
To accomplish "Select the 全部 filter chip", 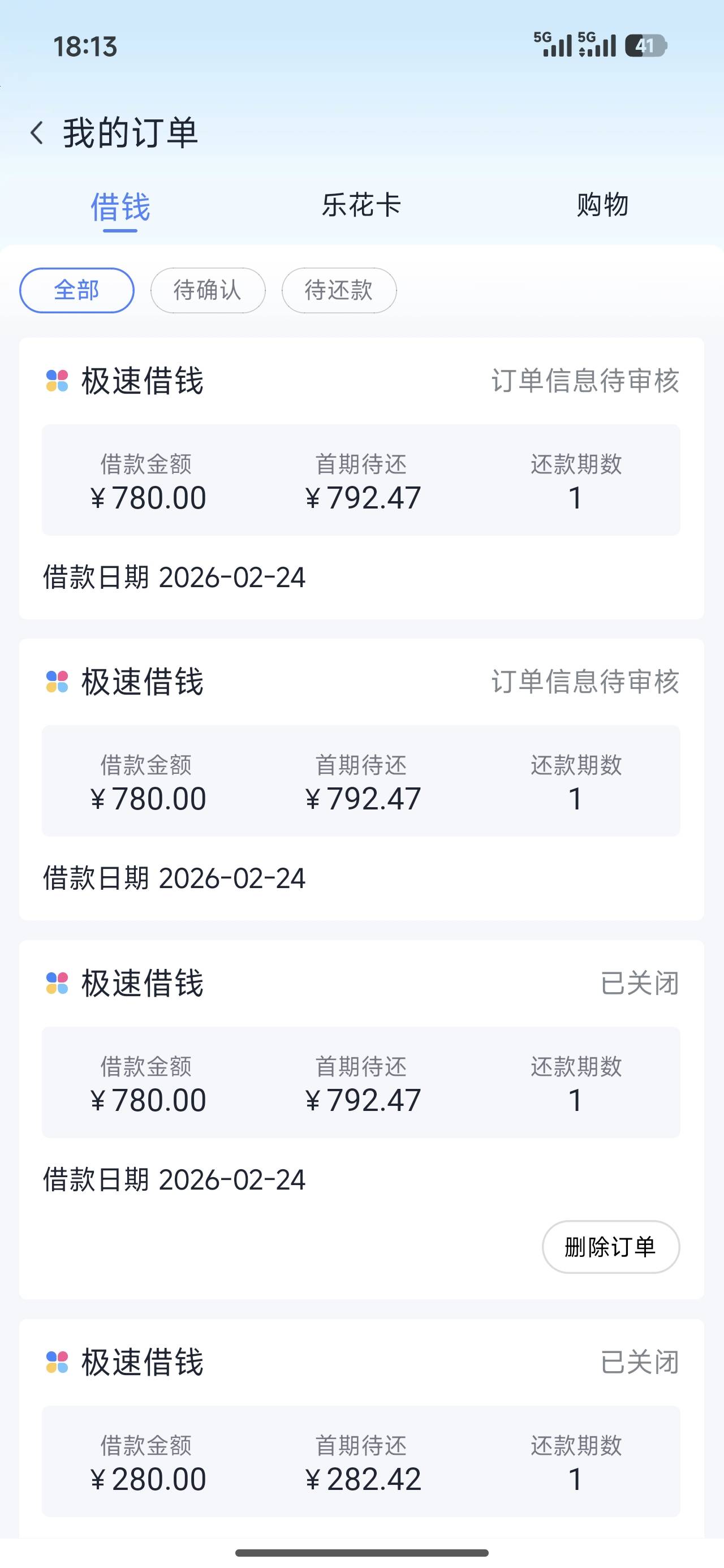I will pyautogui.click(x=77, y=290).
